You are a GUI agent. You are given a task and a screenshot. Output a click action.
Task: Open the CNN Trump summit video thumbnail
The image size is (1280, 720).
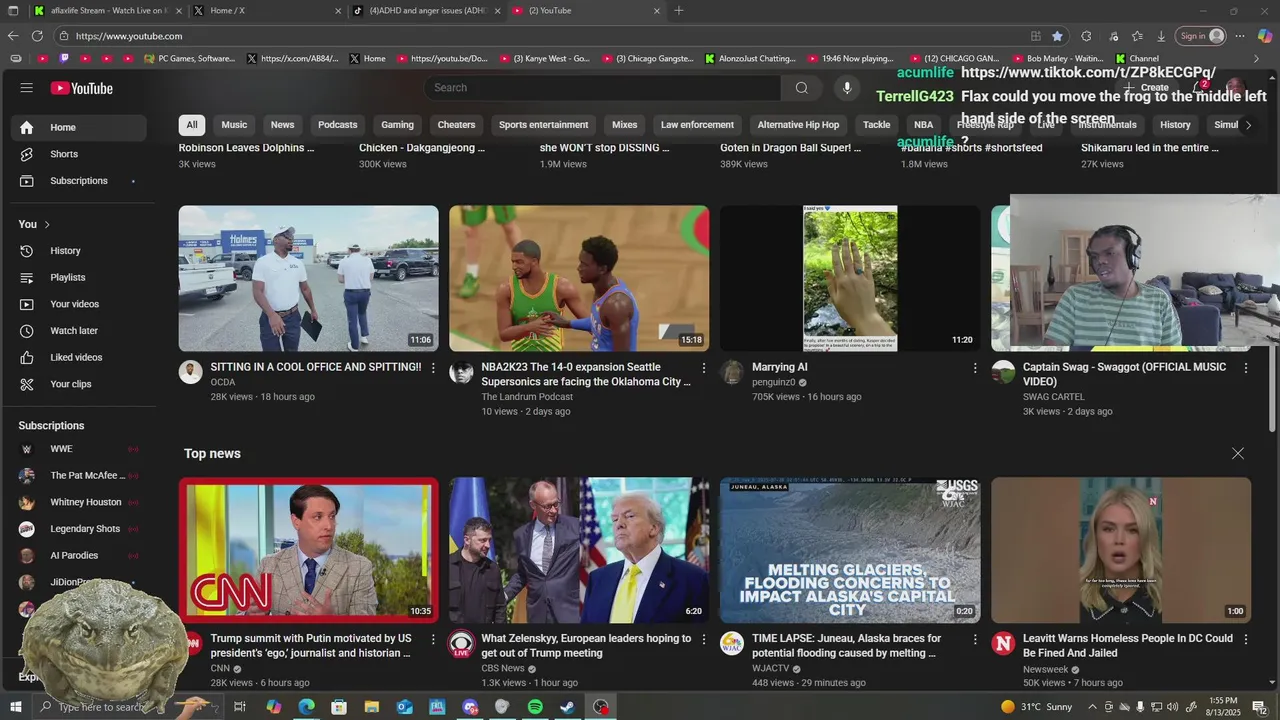pos(309,550)
